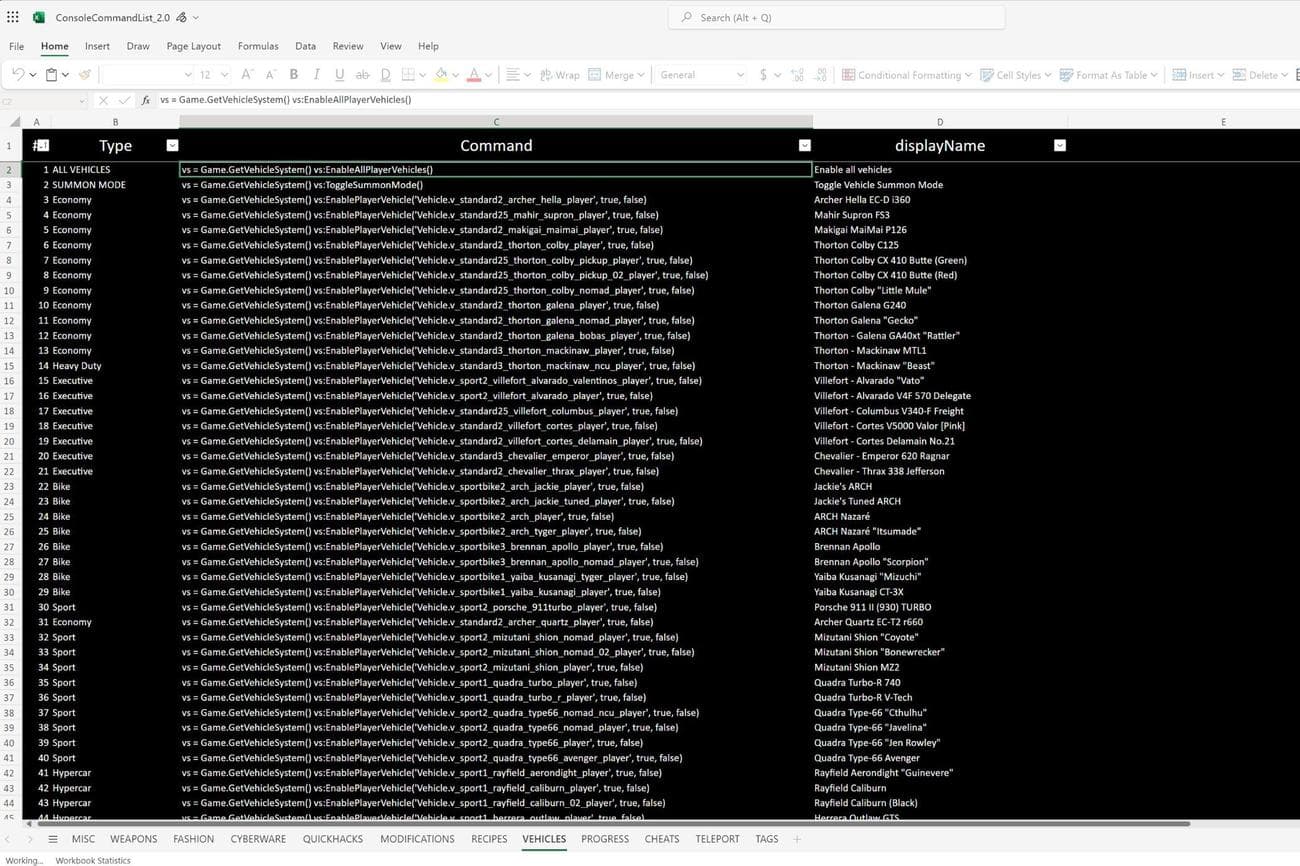Open Workbook Statistics in the status bar
This screenshot has width=1300, height=866.
[x=93, y=860]
